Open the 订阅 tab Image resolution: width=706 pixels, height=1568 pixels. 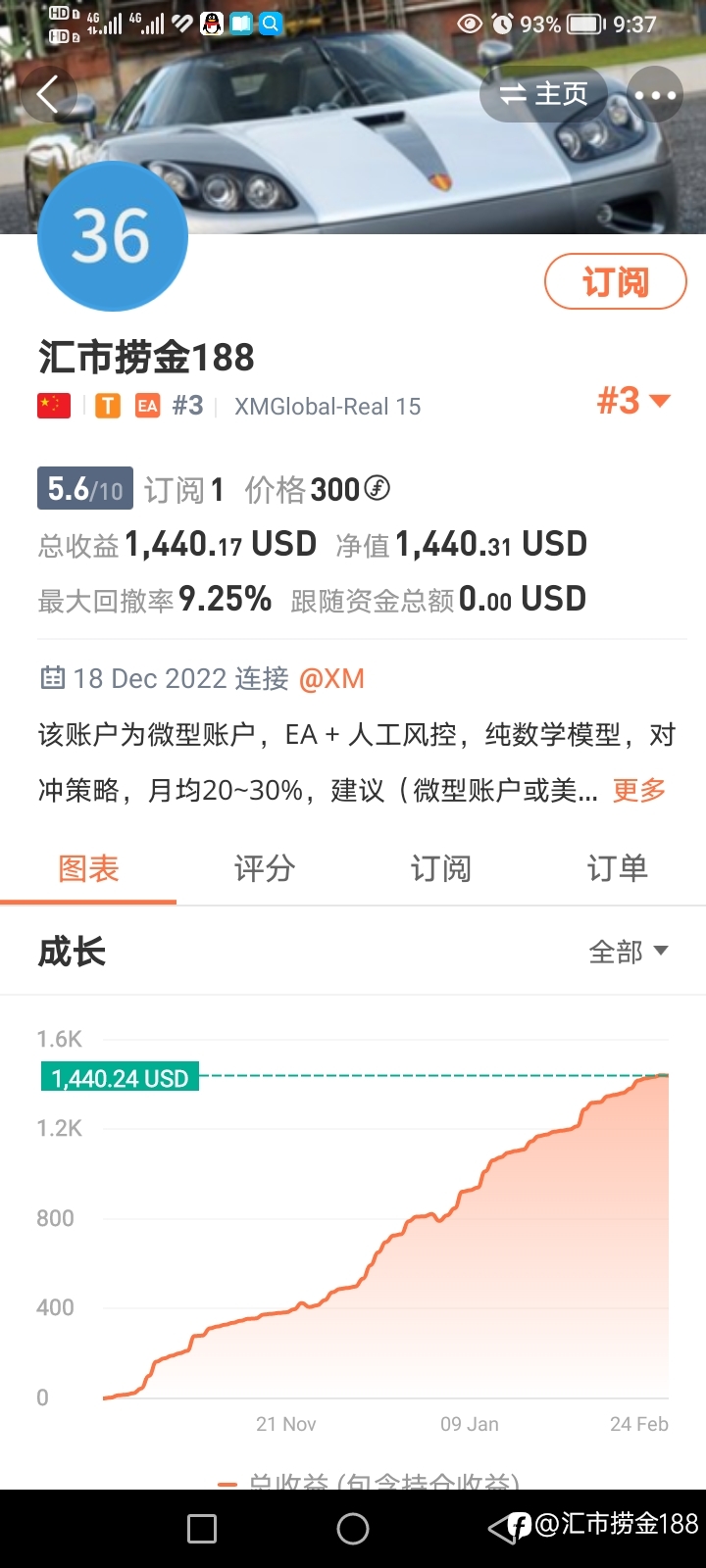[441, 868]
